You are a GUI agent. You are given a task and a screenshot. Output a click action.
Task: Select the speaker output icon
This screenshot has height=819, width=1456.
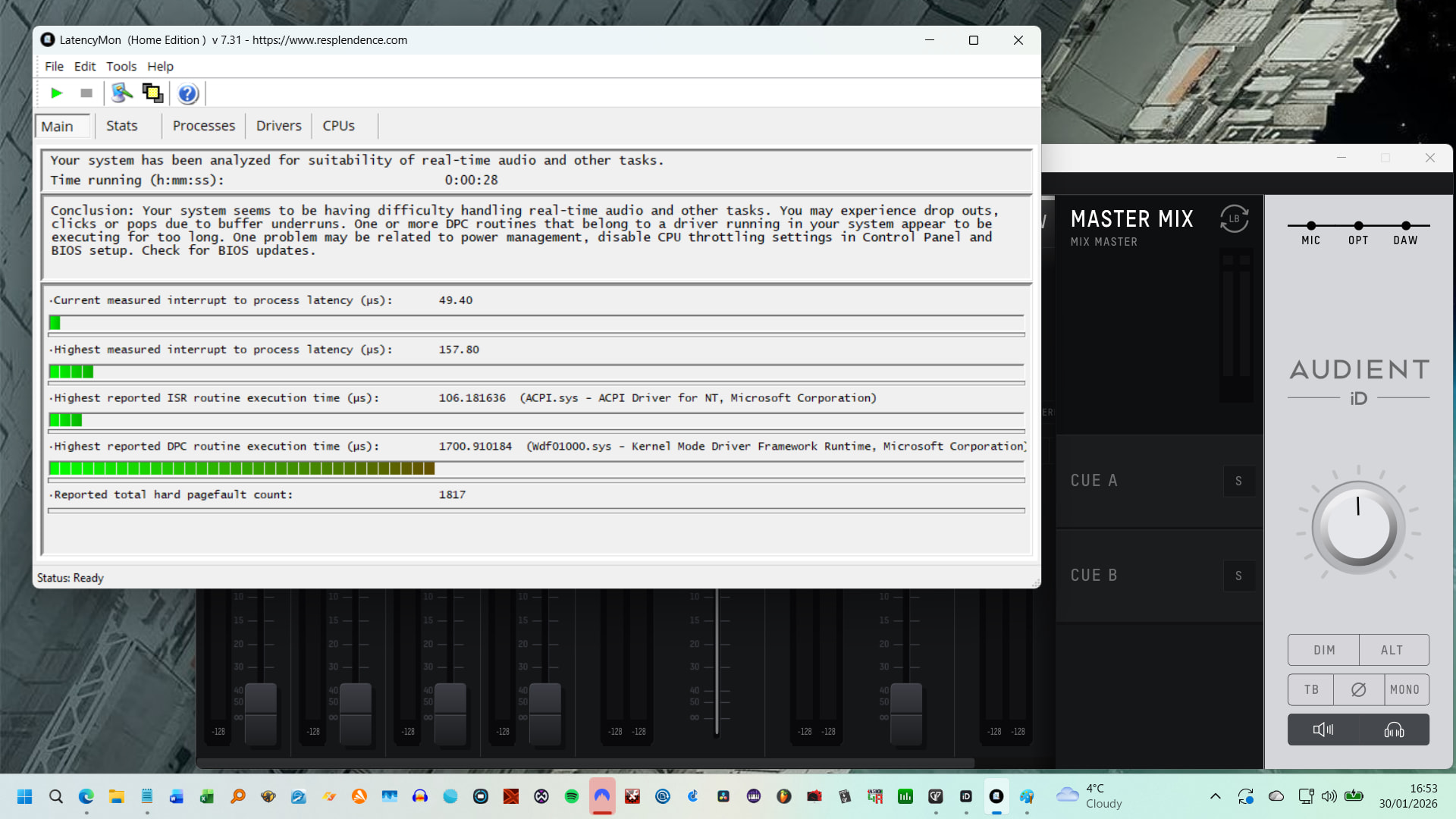(x=1323, y=730)
